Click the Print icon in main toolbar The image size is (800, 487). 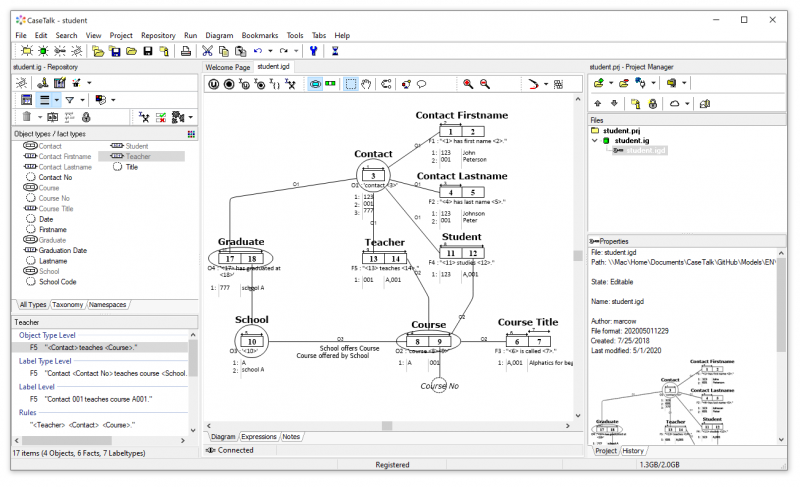(x=186, y=51)
